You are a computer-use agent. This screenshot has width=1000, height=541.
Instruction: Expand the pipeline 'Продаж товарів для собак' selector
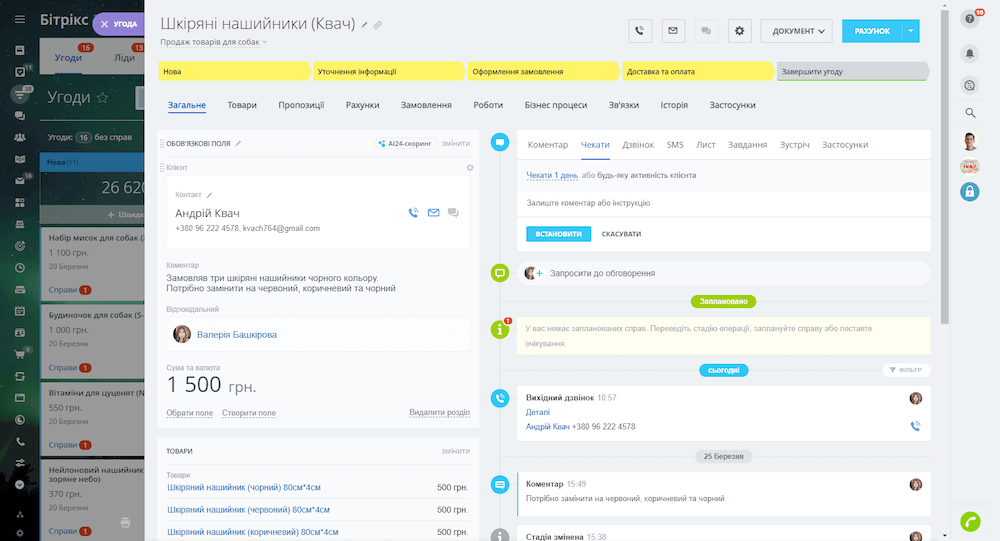point(214,43)
